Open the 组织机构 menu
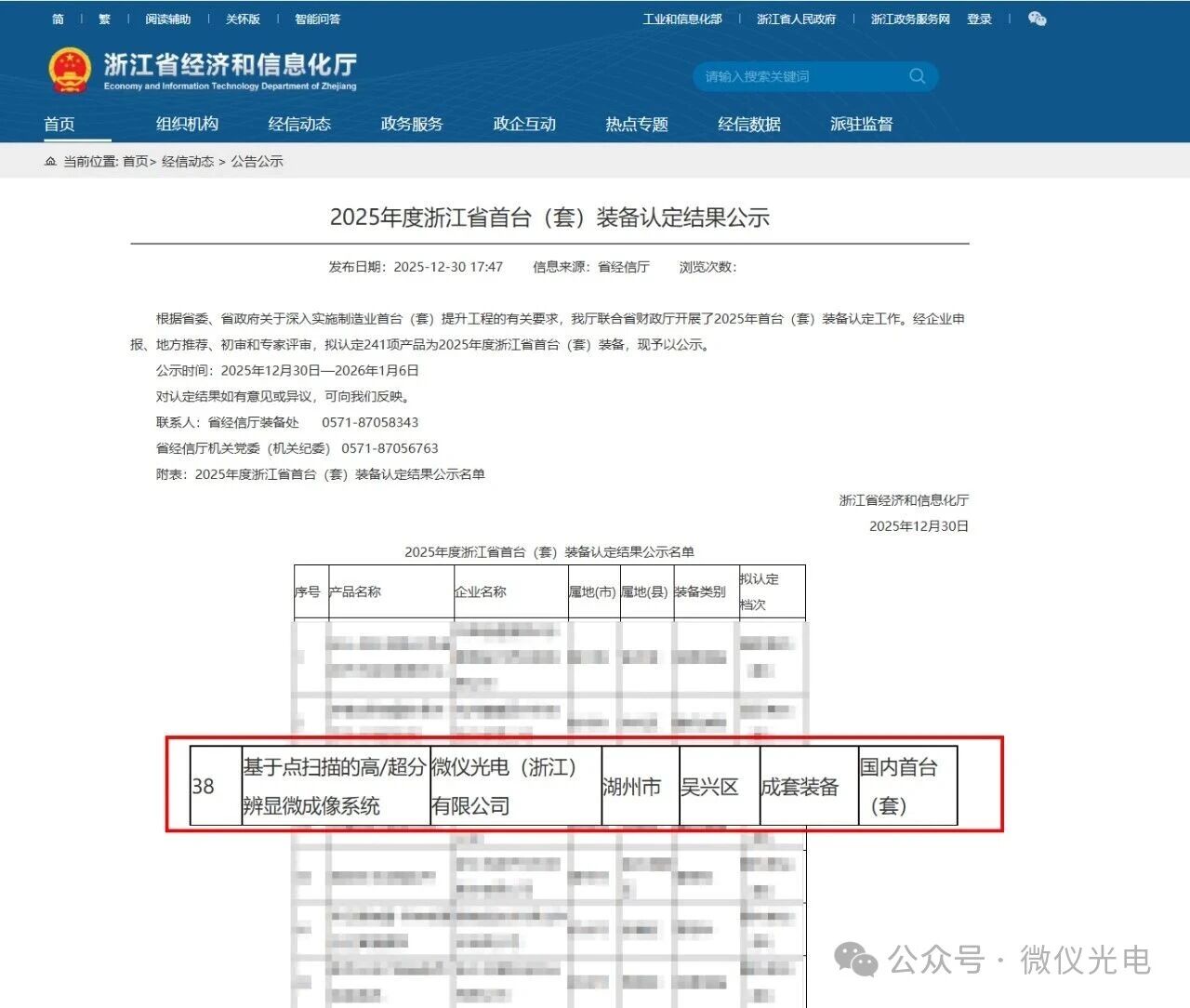 (187, 124)
